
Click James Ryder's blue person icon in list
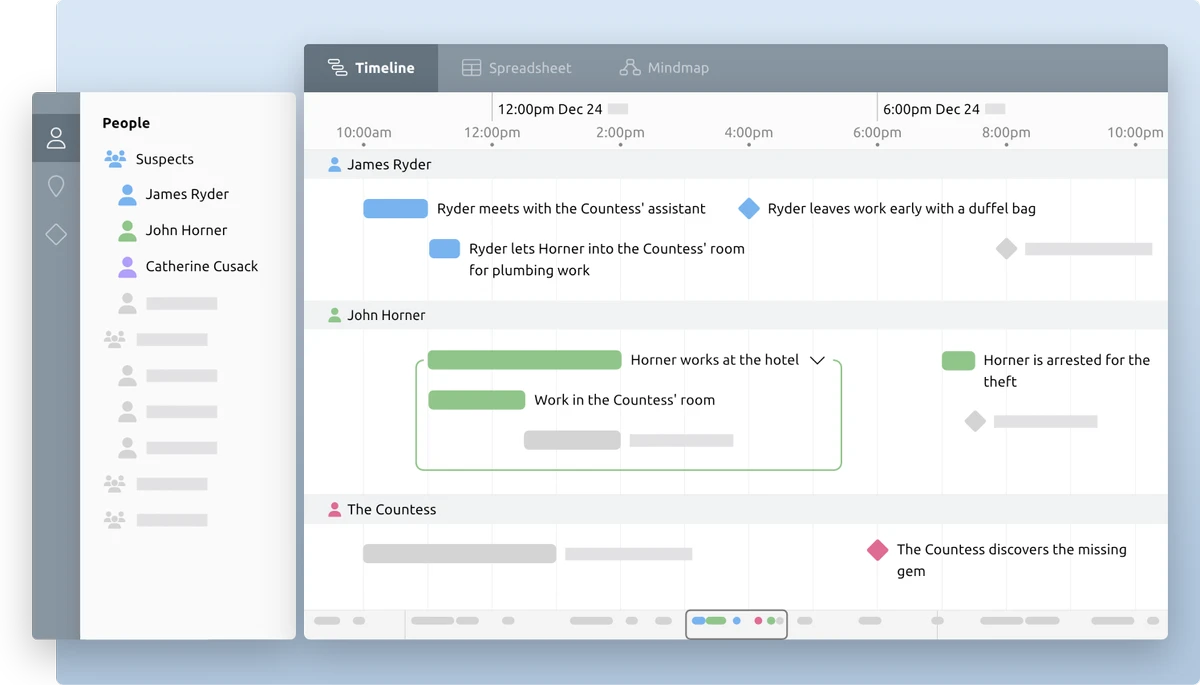[127, 194]
